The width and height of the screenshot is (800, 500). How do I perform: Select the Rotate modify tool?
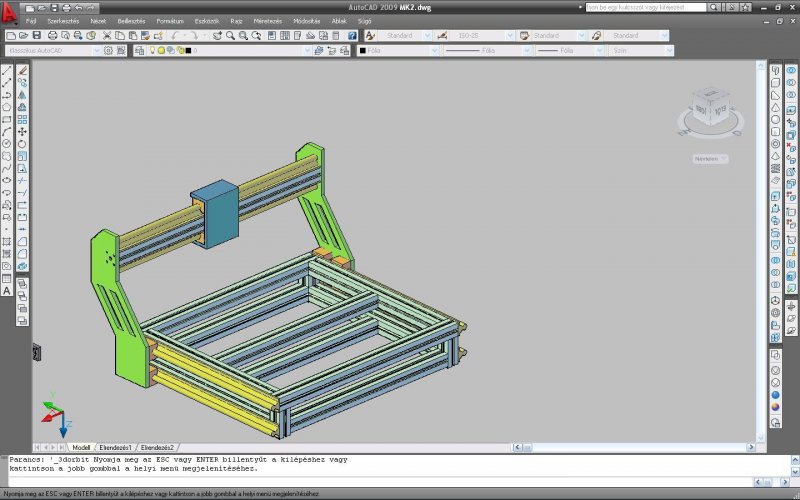pyautogui.click(x=22, y=144)
